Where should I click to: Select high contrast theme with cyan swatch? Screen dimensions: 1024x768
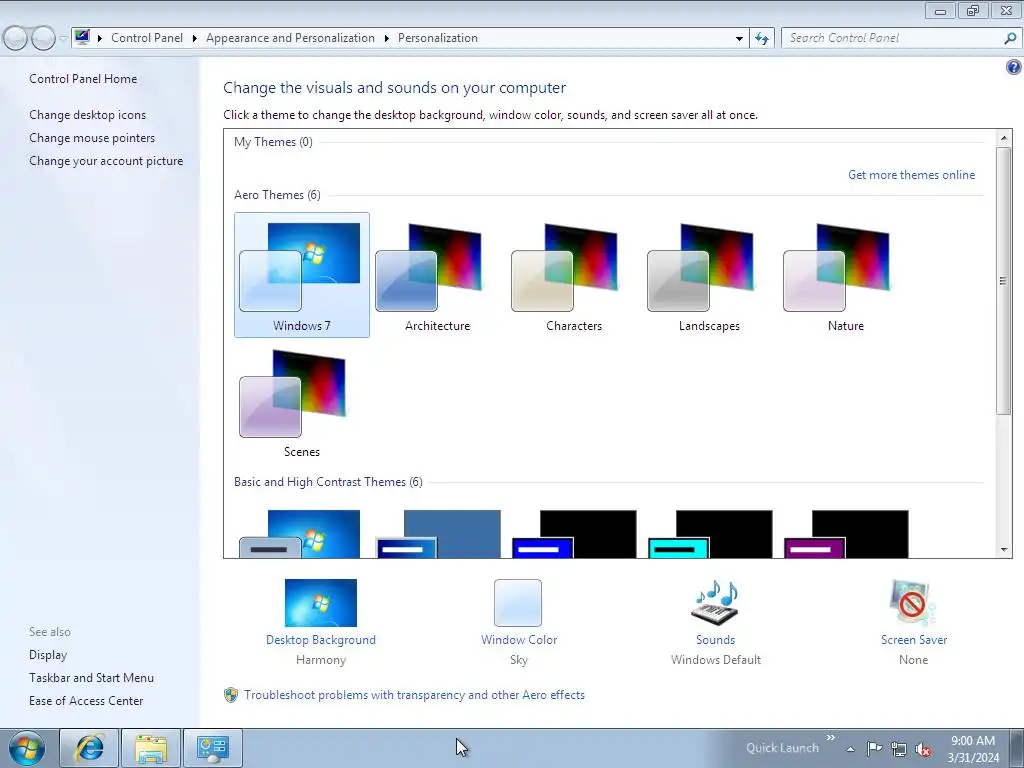click(710, 534)
